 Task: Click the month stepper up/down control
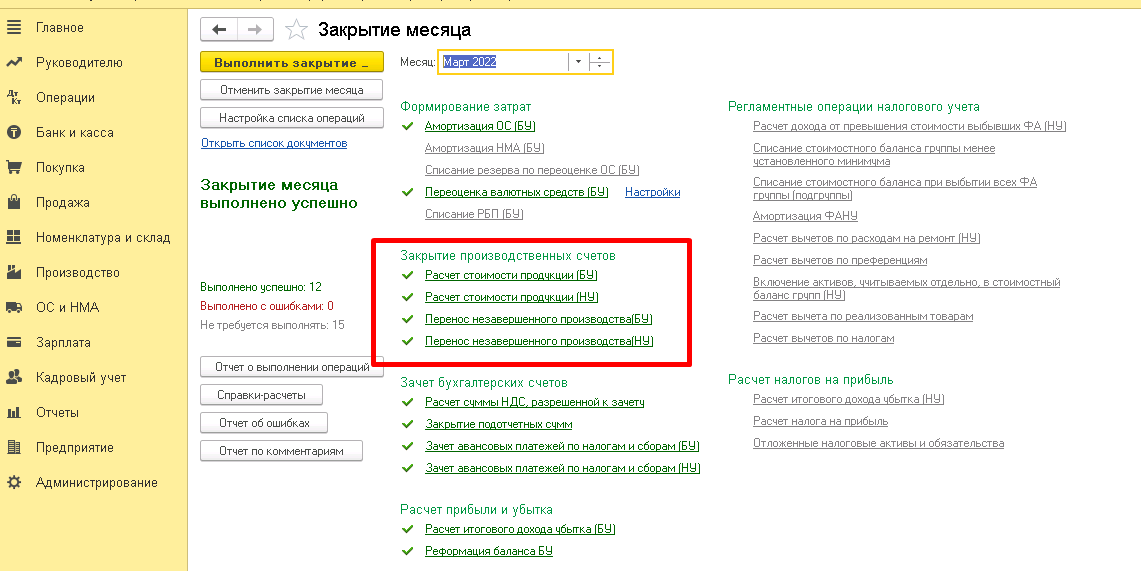pyautogui.click(x=600, y=62)
